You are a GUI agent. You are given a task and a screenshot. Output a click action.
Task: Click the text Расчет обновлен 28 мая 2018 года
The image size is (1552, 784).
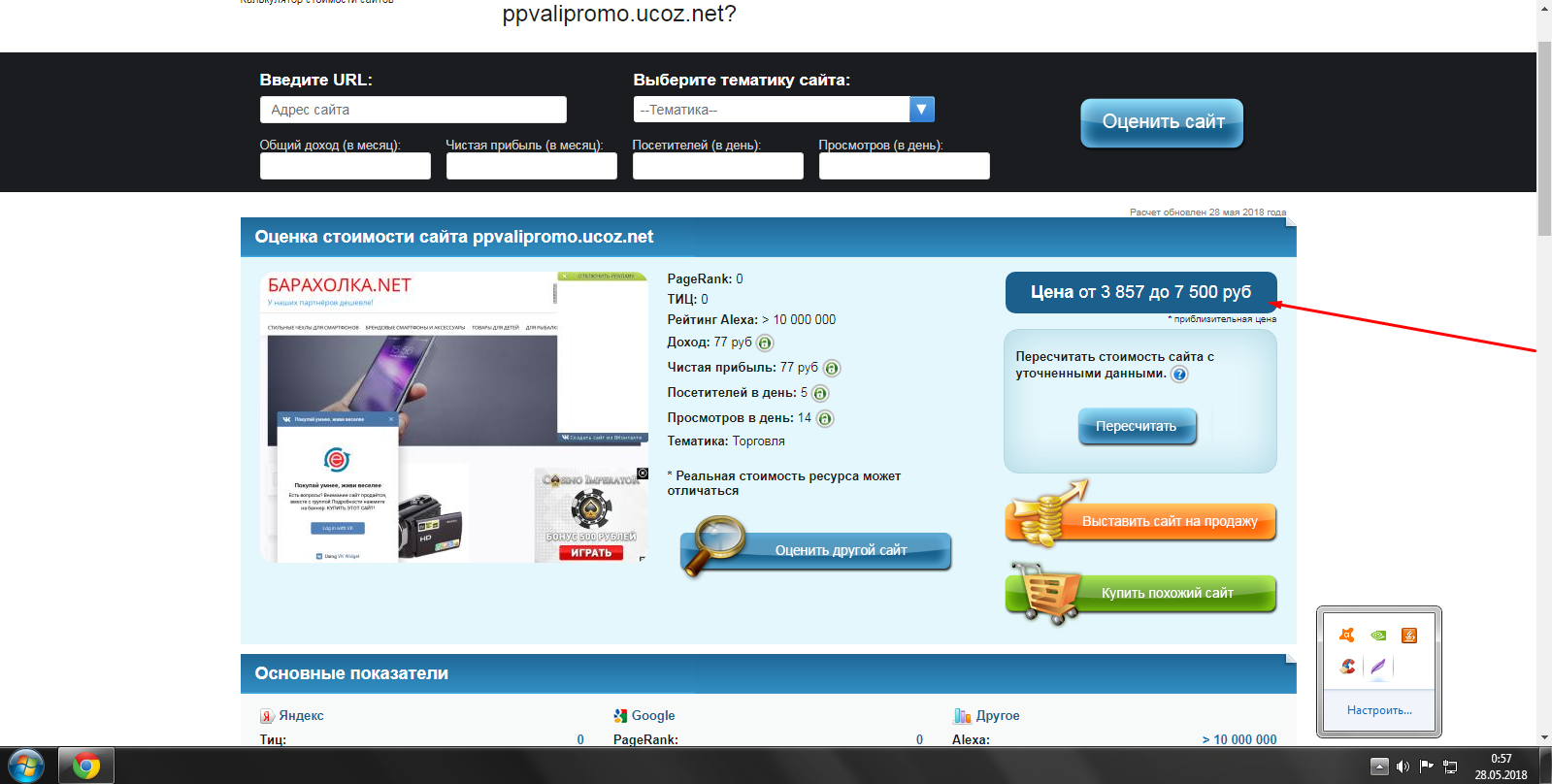coord(1207,212)
